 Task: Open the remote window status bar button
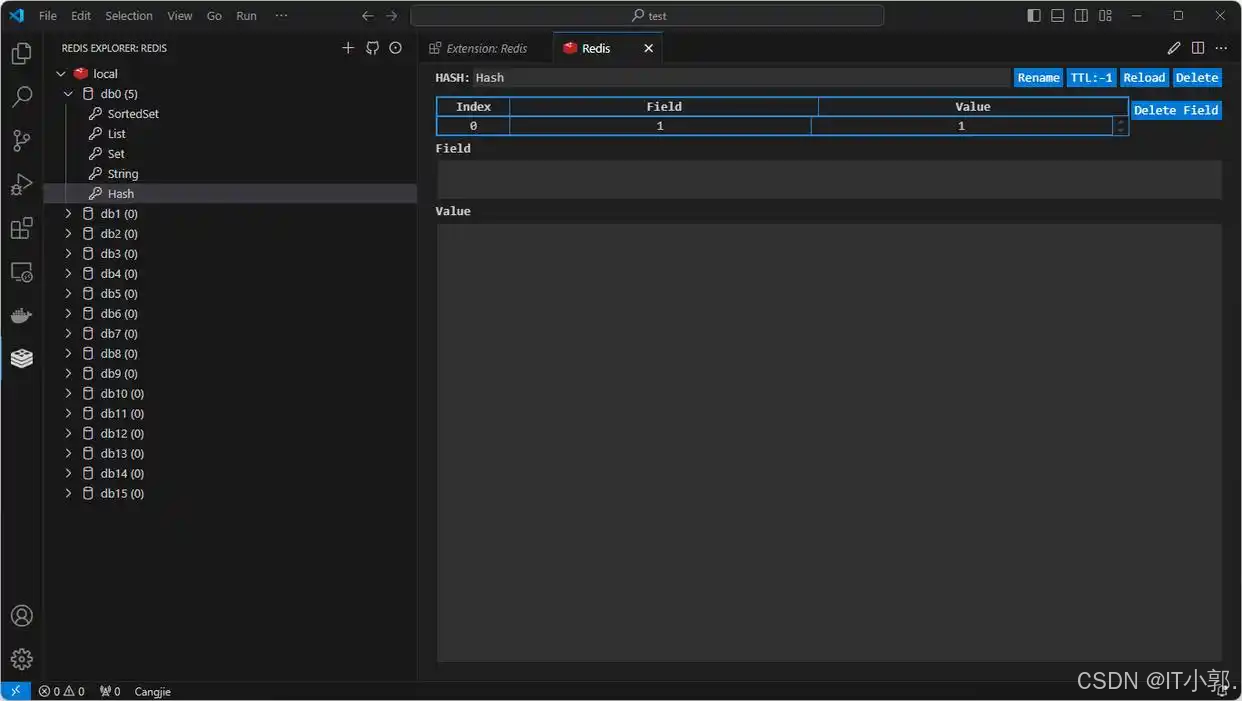(15, 691)
